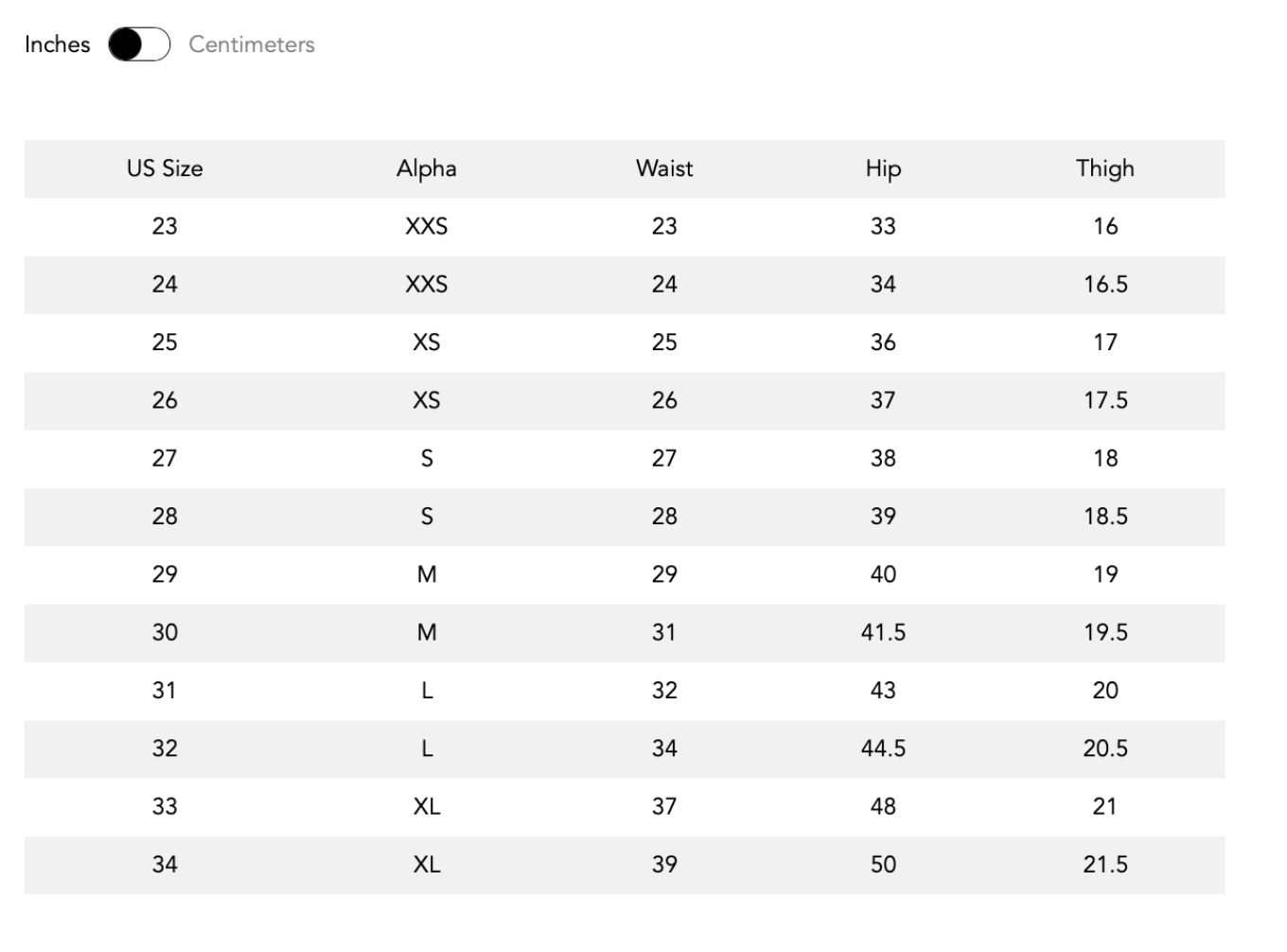This screenshot has width=1287, height=952.
Task: Click the 39 waist value in the last row
Action: click(664, 864)
